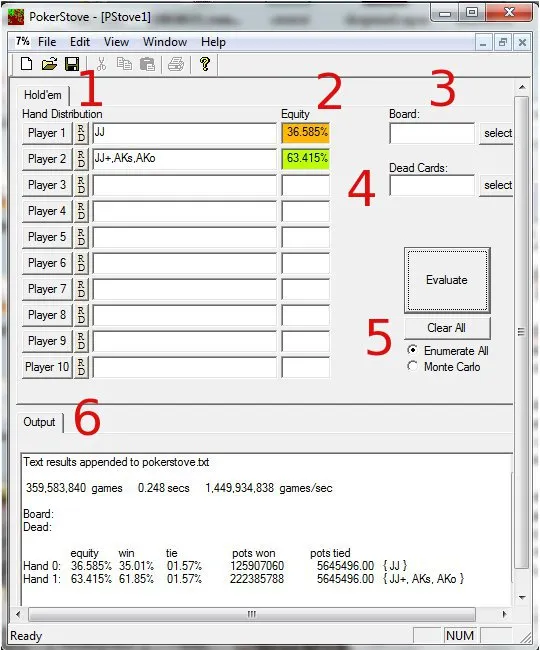Viewport: 540px width, 650px height.
Task: Open the File menu
Action: pyautogui.click(x=47, y=42)
